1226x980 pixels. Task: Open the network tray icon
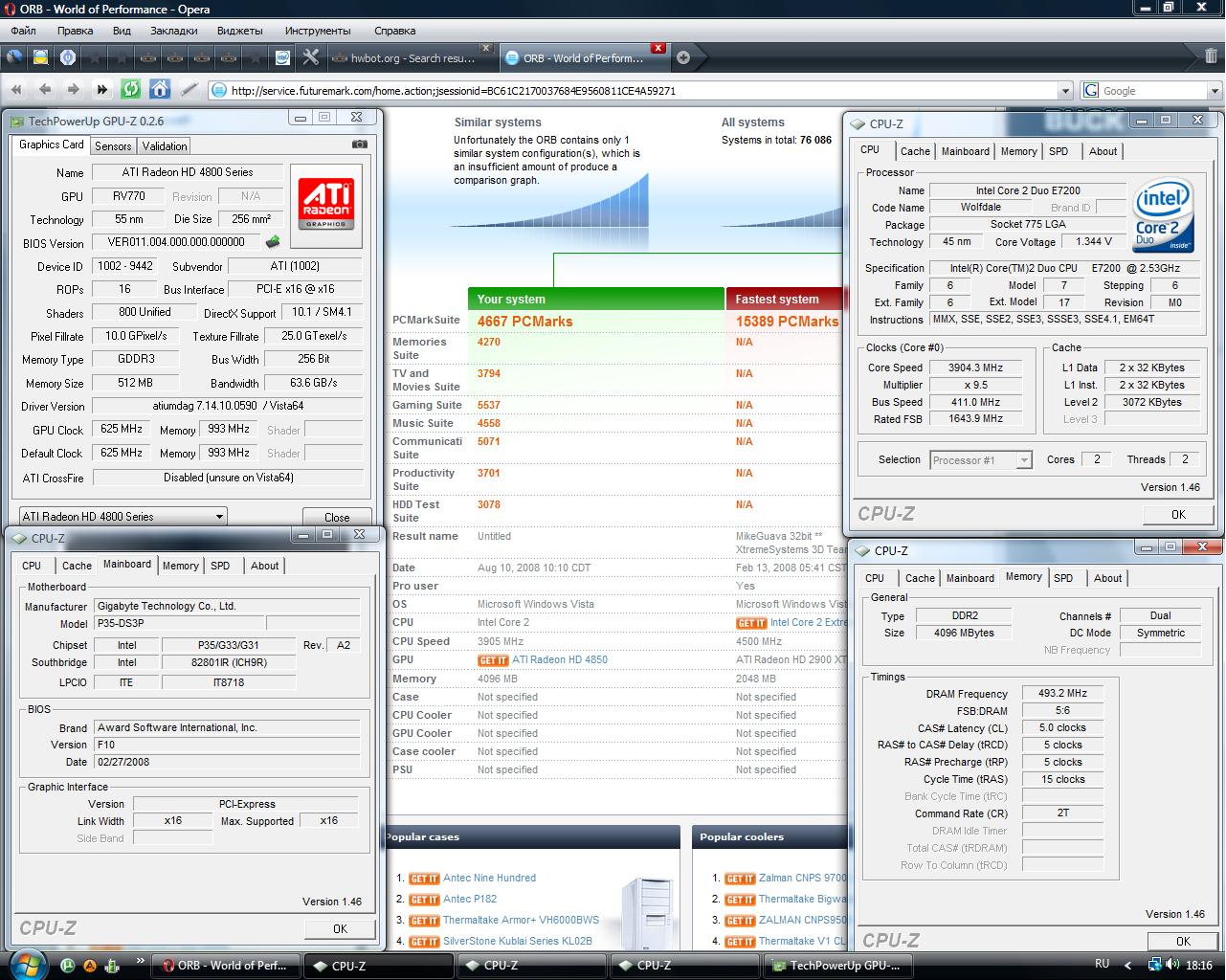pyautogui.click(x=1155, y=965)
